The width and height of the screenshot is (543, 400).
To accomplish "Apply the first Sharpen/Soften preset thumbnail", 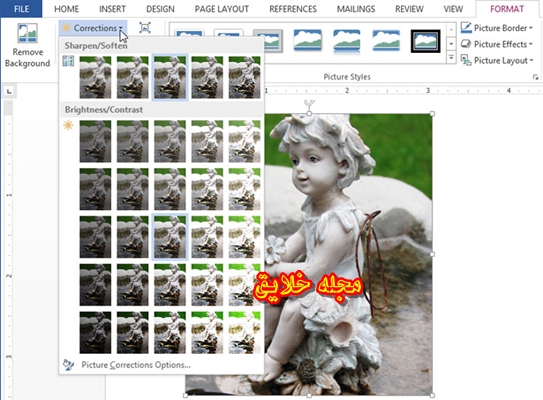I will point(95,77).
